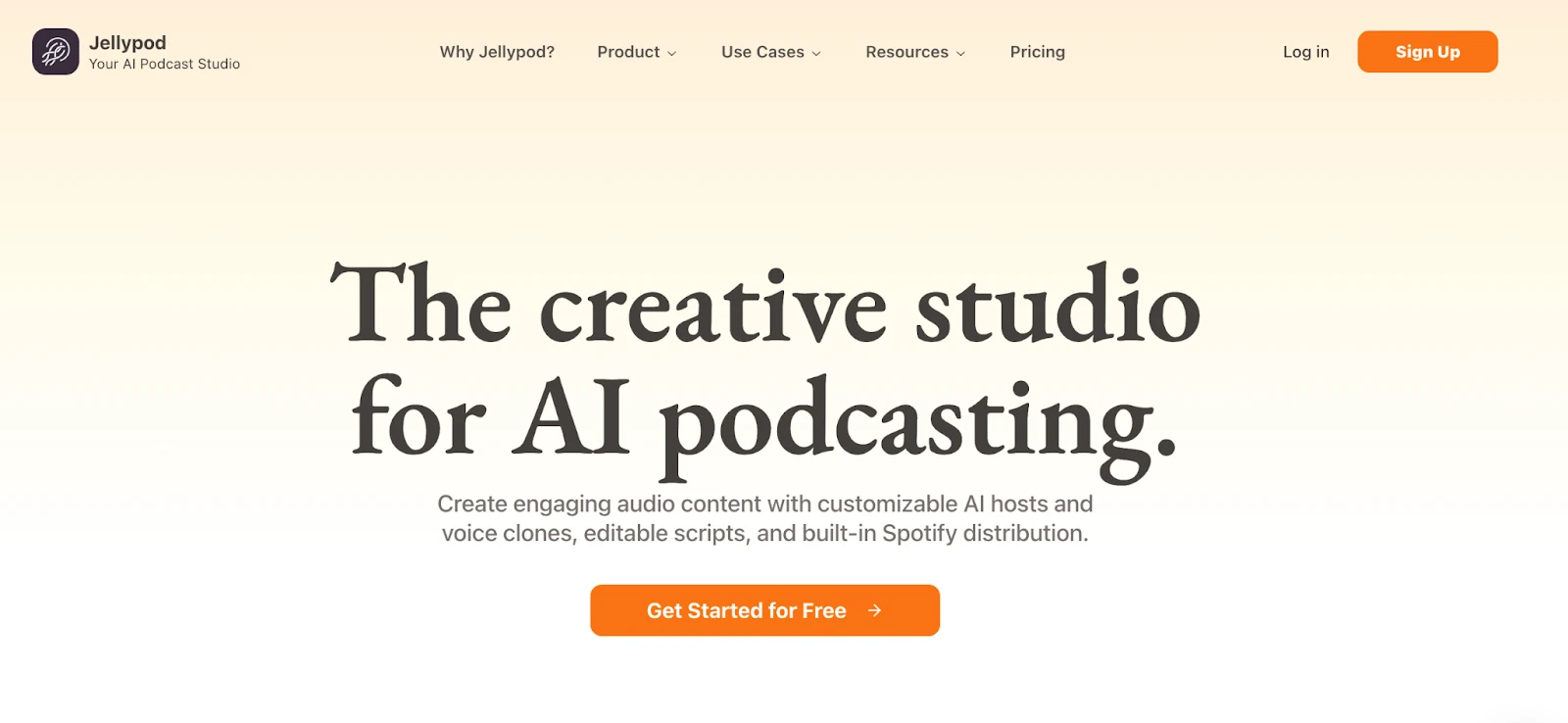Click the Log in link
The height and width of the screenshot is (723, 1568).
coord(1305,52)
